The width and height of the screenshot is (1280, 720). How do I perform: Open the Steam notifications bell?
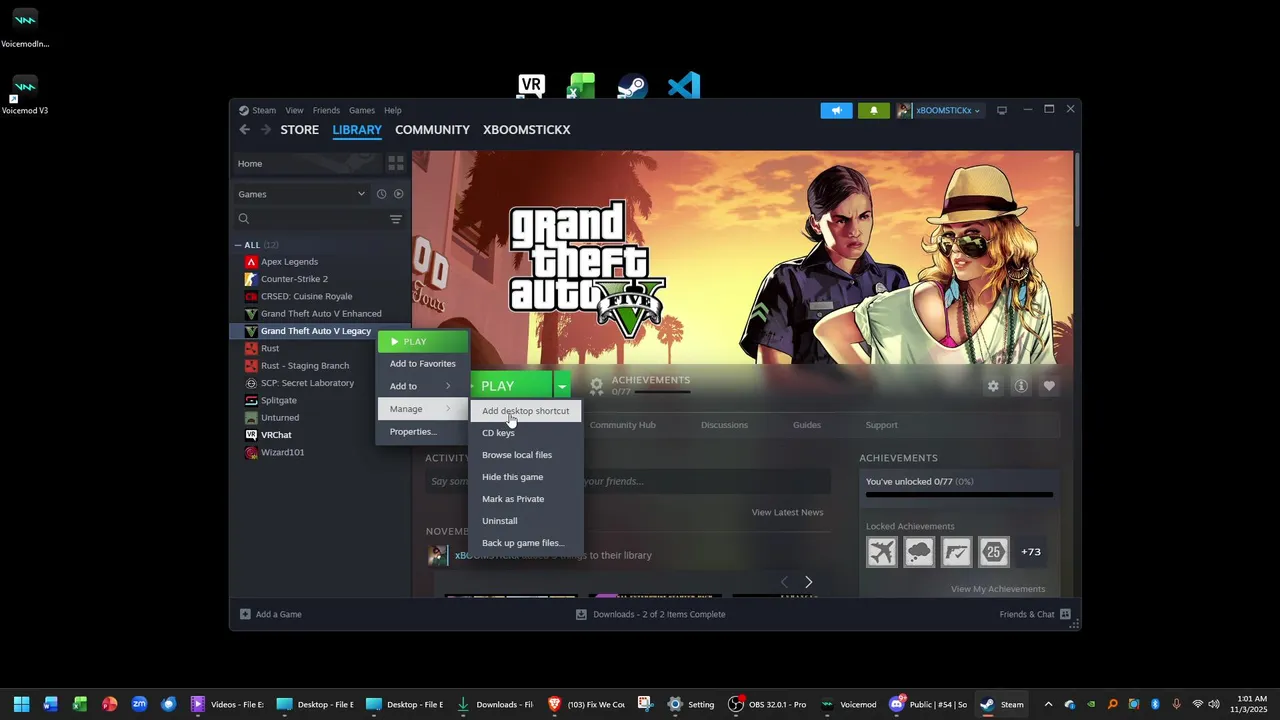click(873, 110)
